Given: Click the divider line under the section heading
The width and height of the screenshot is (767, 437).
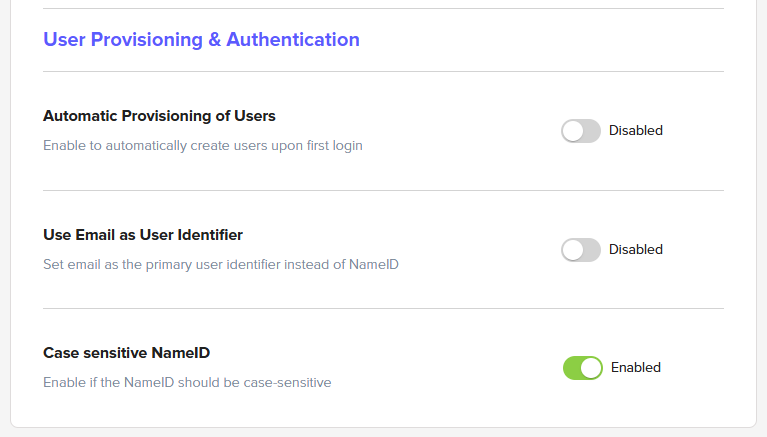Looking at the screenshot, I should click(383, 72).
